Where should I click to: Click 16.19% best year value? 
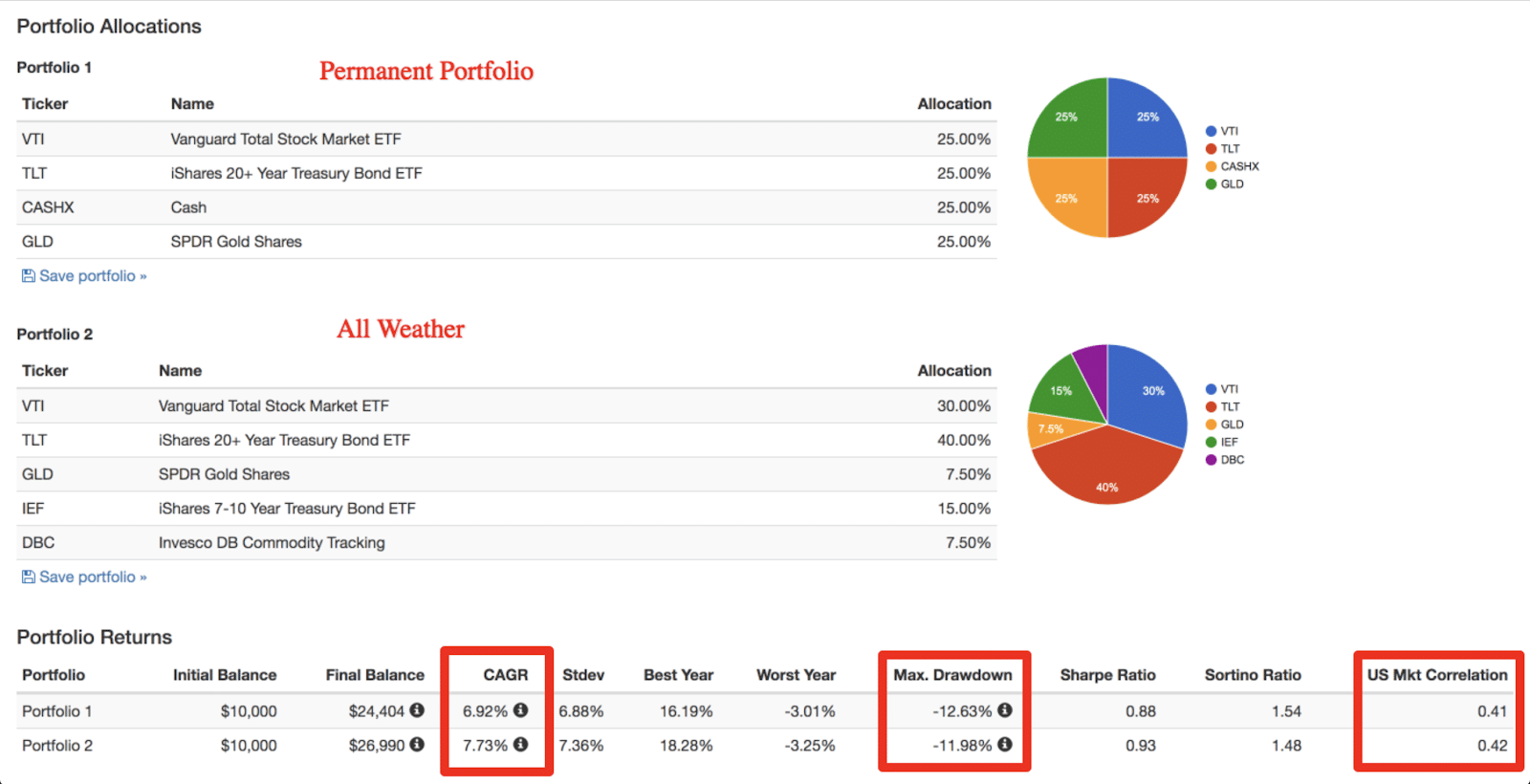[x=686, y=711]
